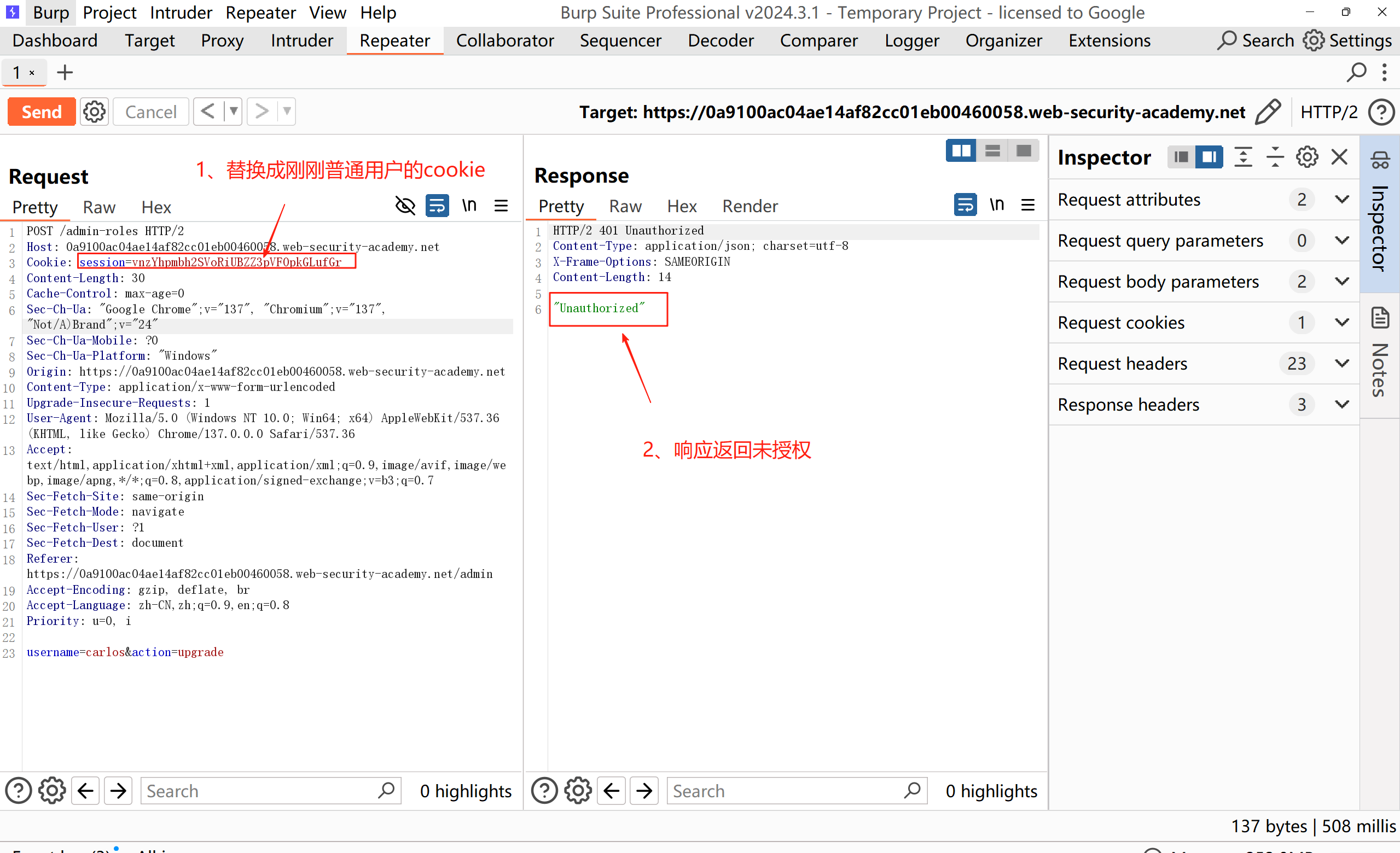Open history back dropdown arrow
This screenshot has width=1400, height=853.
click(x=234, y=112)
